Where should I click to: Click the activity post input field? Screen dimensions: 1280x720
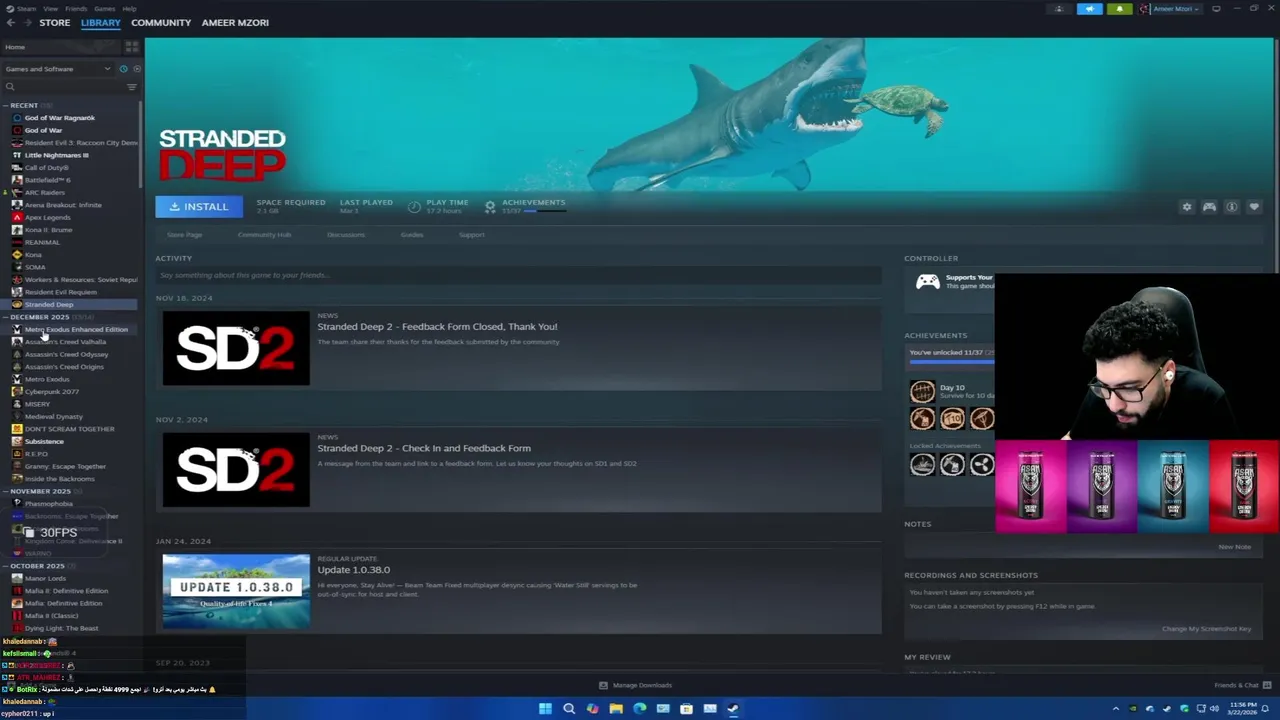518,275
